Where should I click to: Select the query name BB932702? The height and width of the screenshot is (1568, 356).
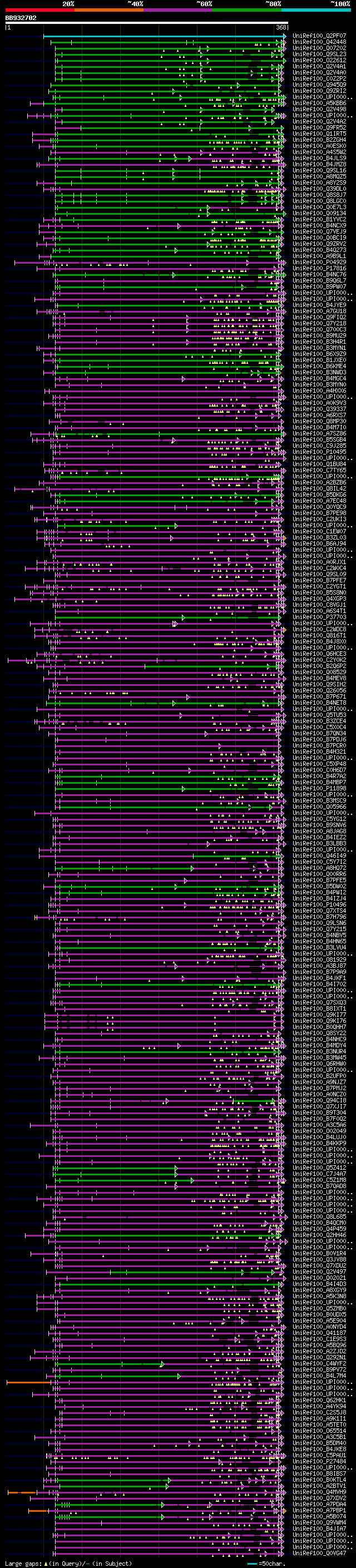pyautogui.click(x=21, y=18)
